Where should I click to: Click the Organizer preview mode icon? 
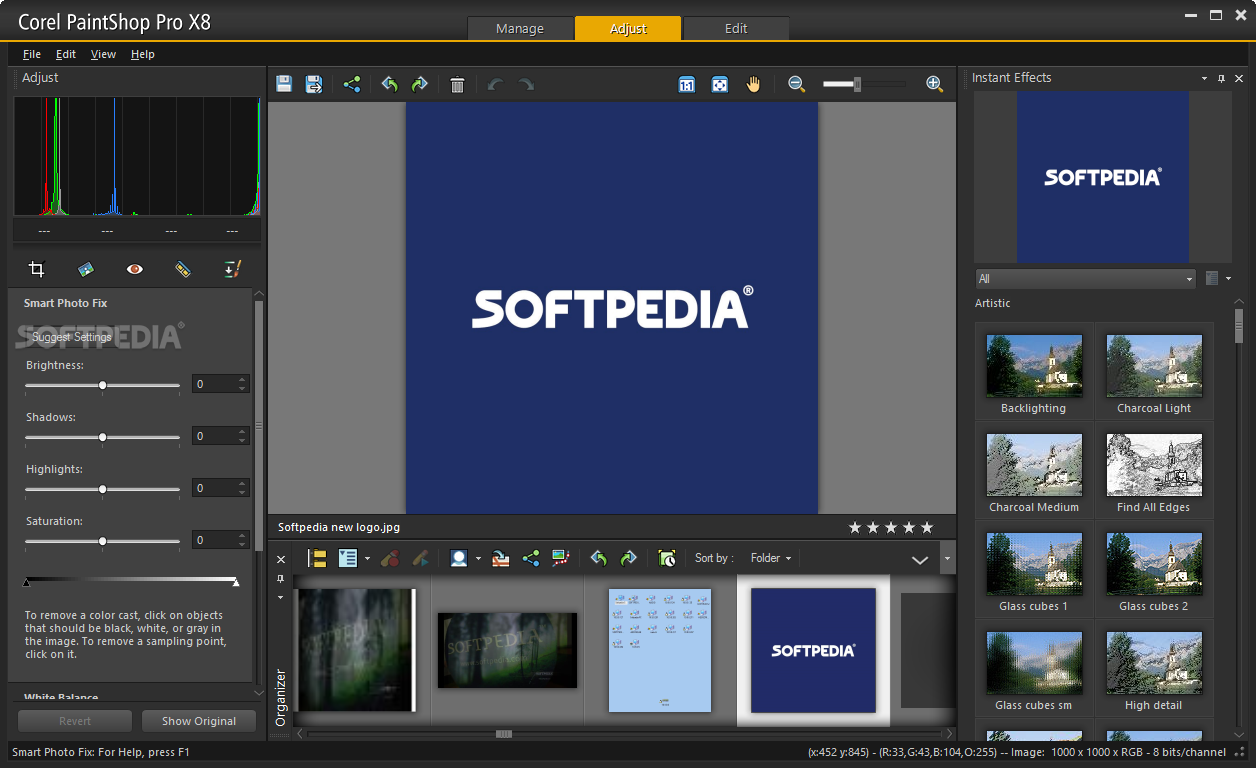(348, 558)
